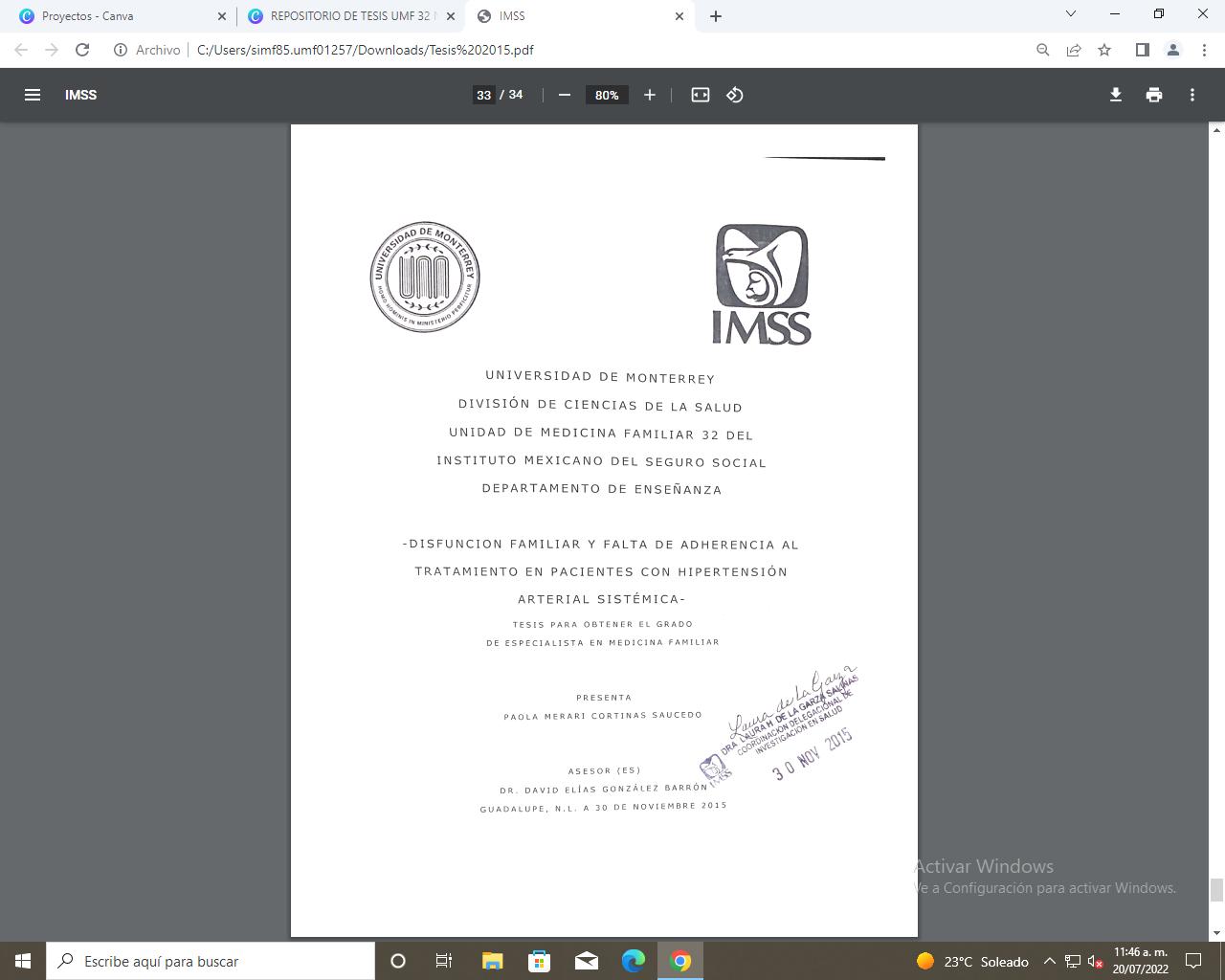
Task: Zoom out the PDF with minus icon
Action: (565, 95)
